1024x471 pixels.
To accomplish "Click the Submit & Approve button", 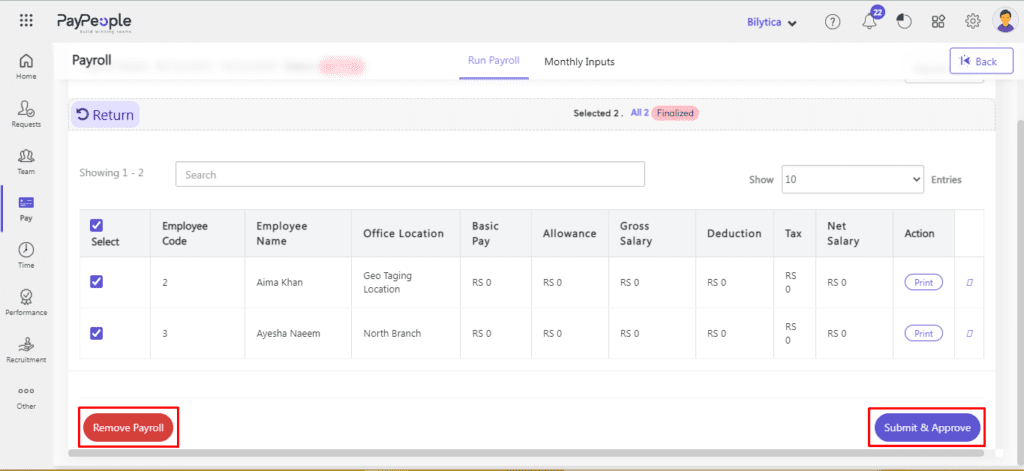I will coord(927,428).
